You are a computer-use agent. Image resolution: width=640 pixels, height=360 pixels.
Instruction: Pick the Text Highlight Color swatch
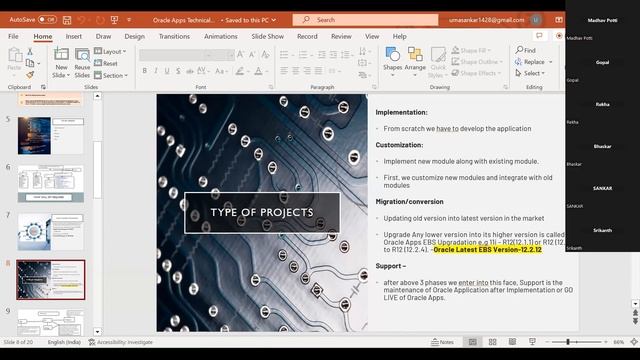[240, 71]
